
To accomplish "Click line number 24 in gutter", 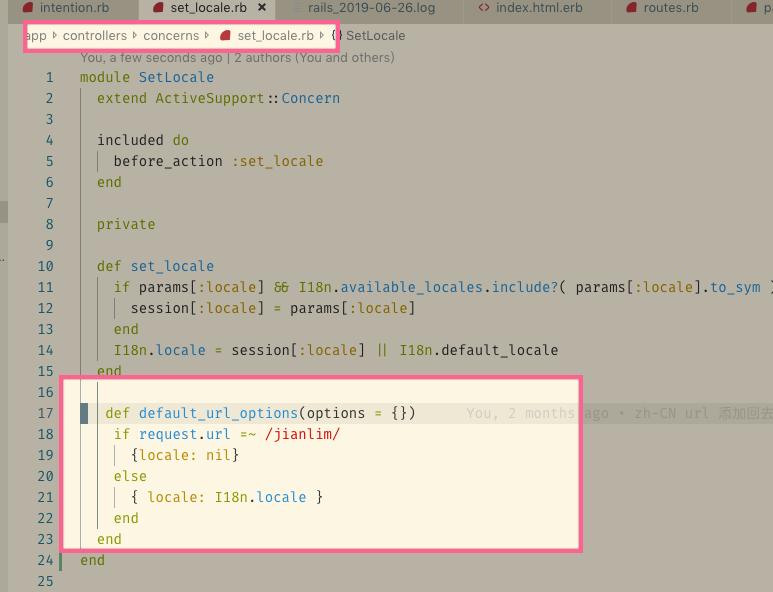I will pyautogui.click(x=45, y=560).
